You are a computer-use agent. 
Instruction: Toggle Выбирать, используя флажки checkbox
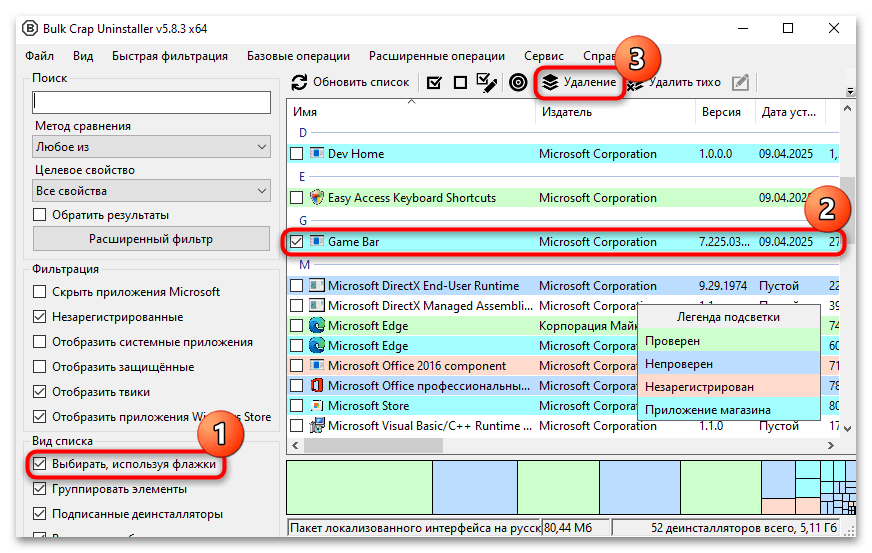[x=39, y=463]
